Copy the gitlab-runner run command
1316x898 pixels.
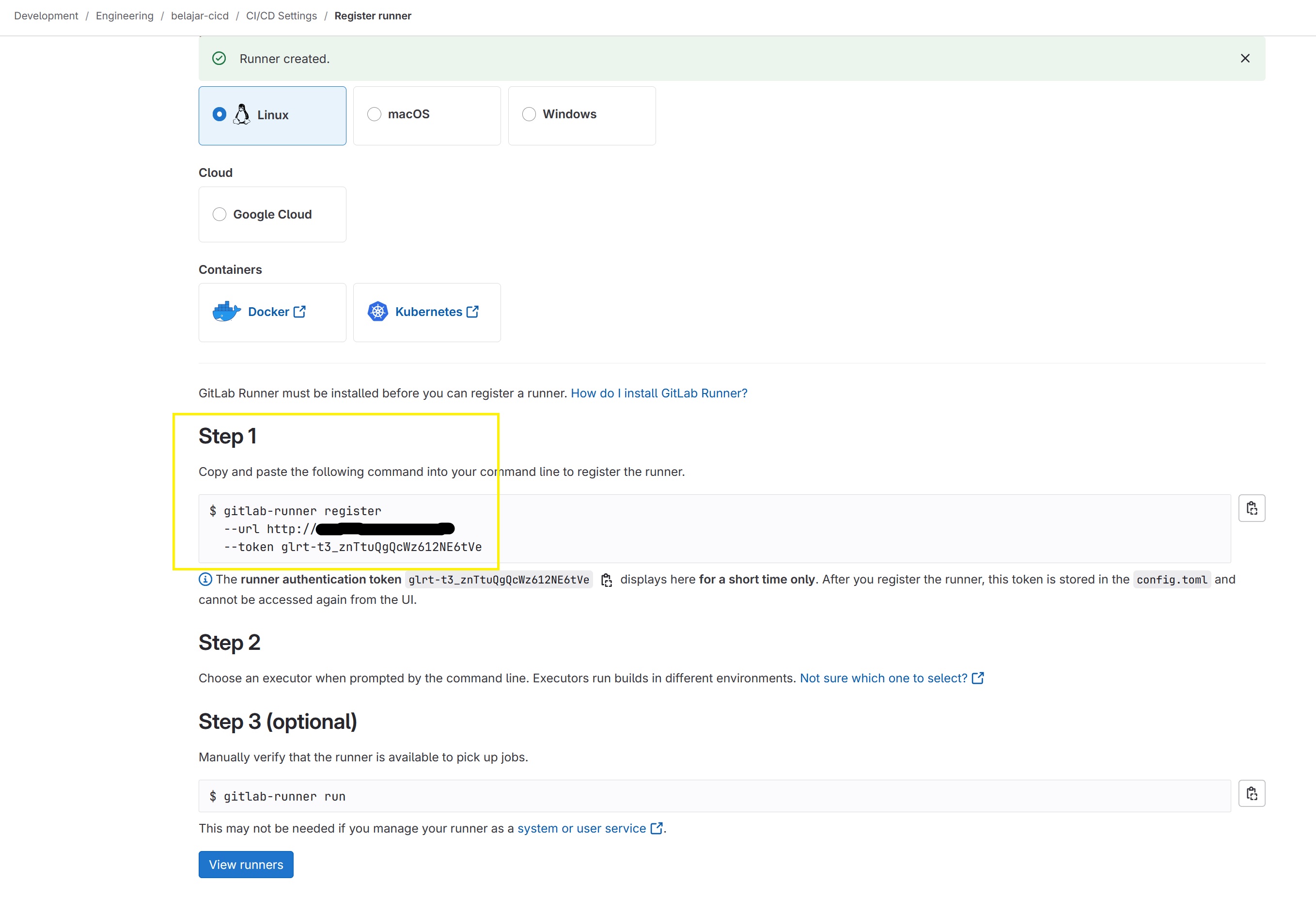pos(1251,793)
